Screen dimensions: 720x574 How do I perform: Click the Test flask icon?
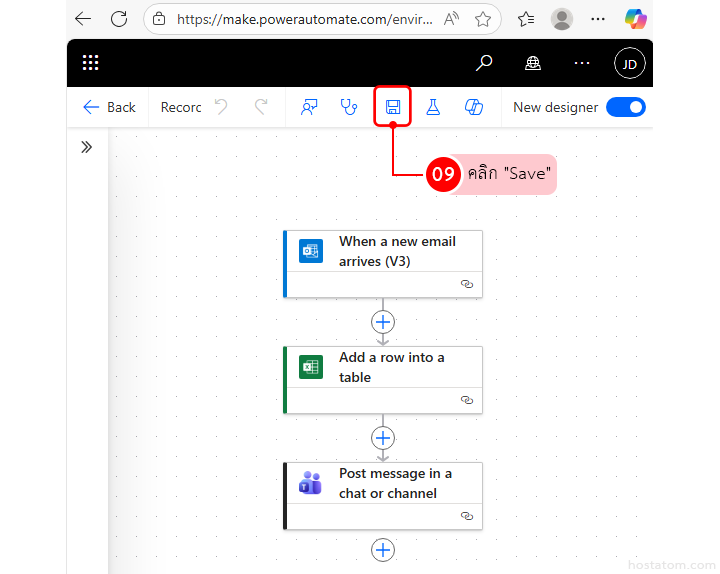(433, 107)
